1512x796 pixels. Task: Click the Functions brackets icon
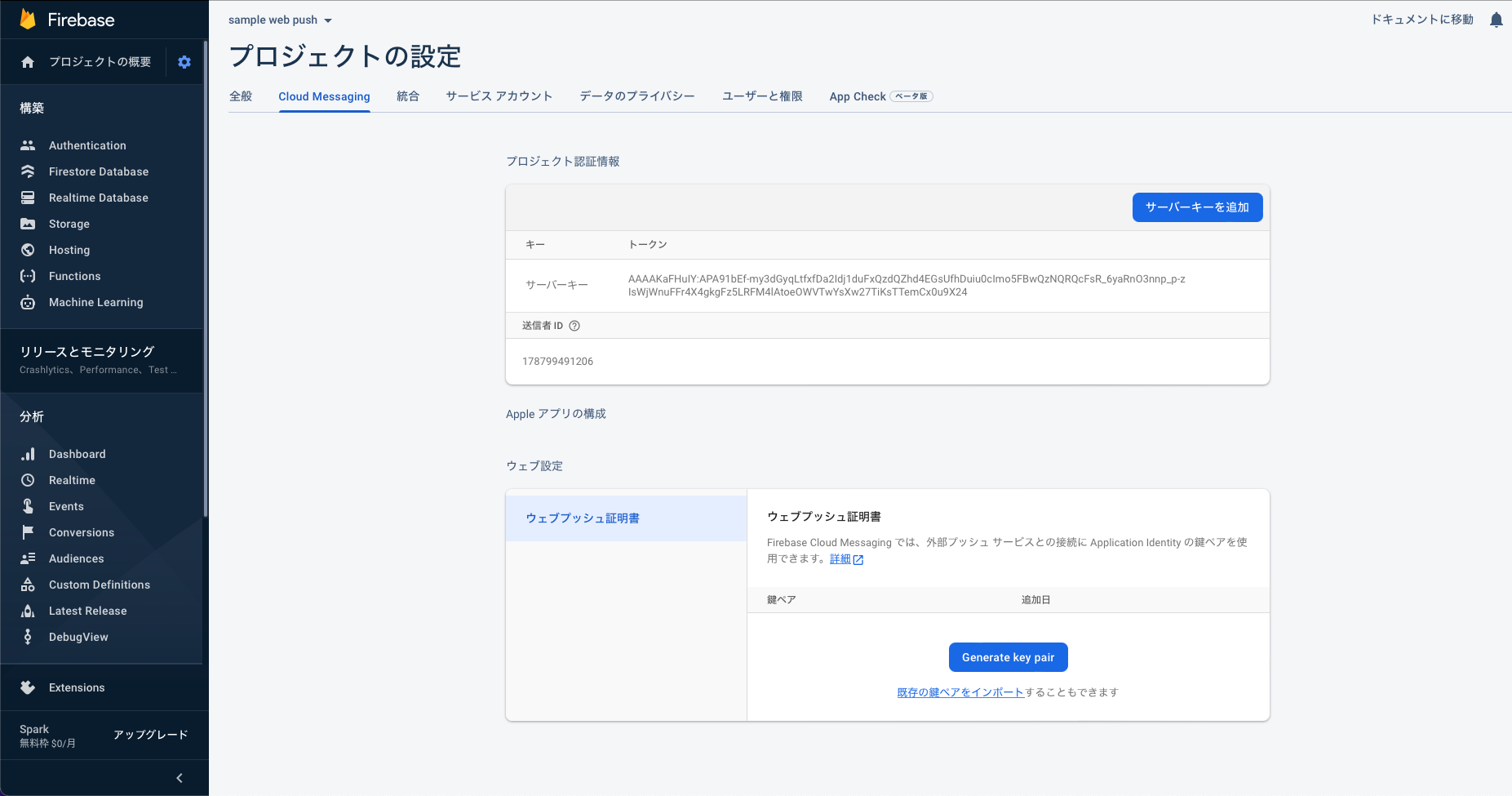point(28,276)
